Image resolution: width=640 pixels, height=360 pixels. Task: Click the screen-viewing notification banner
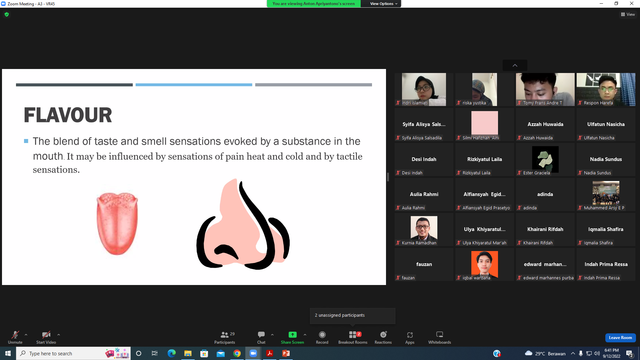[313, 4]
